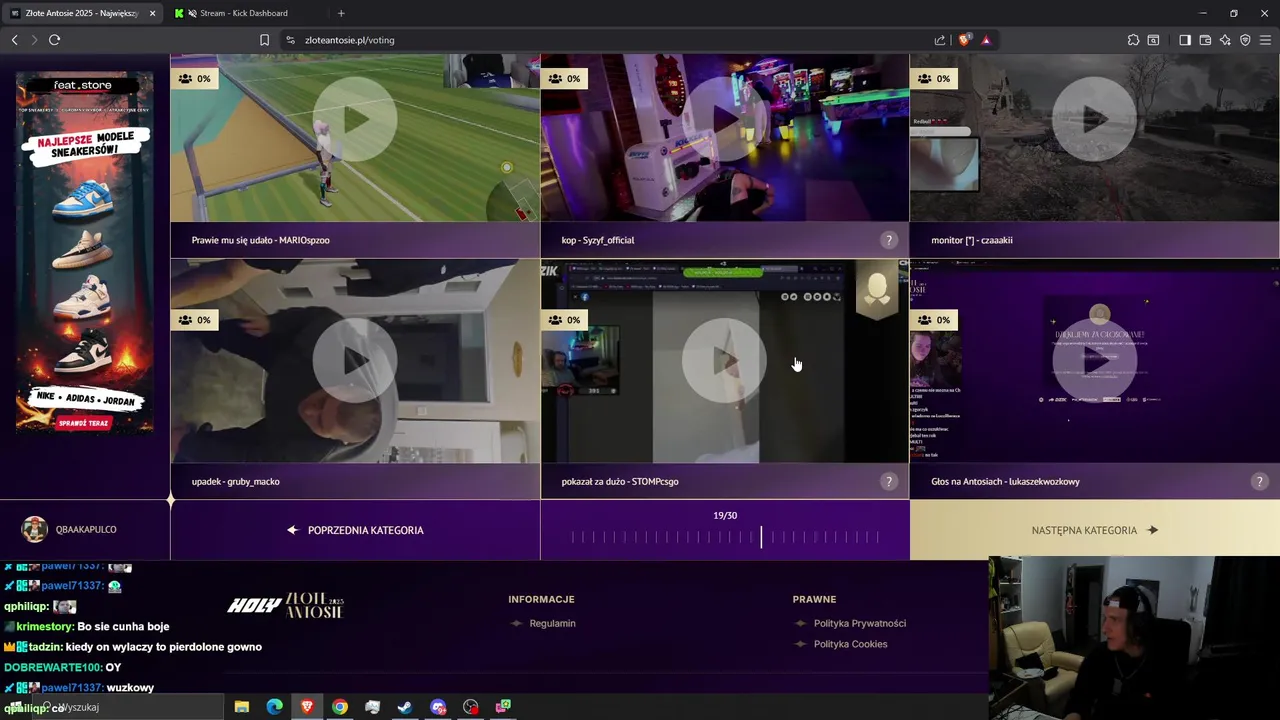Viewport: 1280px width, 720px height.
Task: Go to Poprzednia Kategoria
Action: 355,530
